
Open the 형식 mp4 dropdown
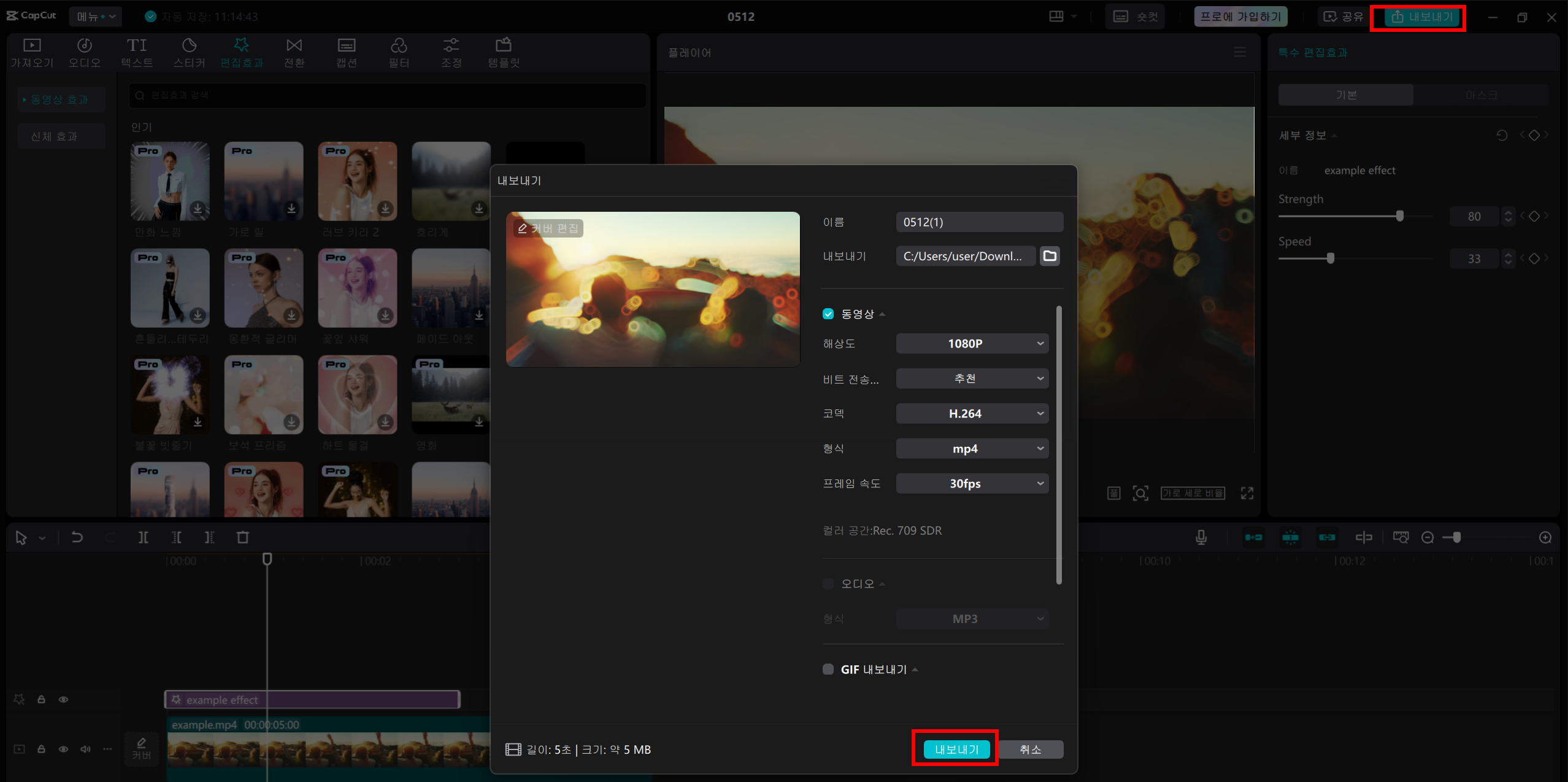[972, 449]
